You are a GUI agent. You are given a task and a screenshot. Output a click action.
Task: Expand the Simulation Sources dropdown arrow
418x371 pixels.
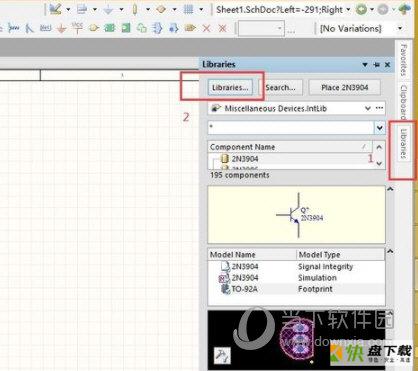[174, 9]
